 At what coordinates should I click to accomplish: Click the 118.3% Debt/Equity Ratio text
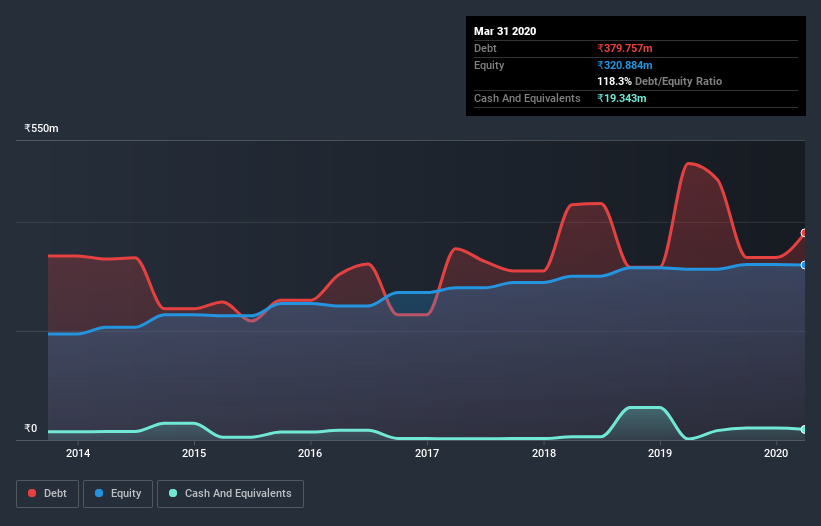point(659,81)
